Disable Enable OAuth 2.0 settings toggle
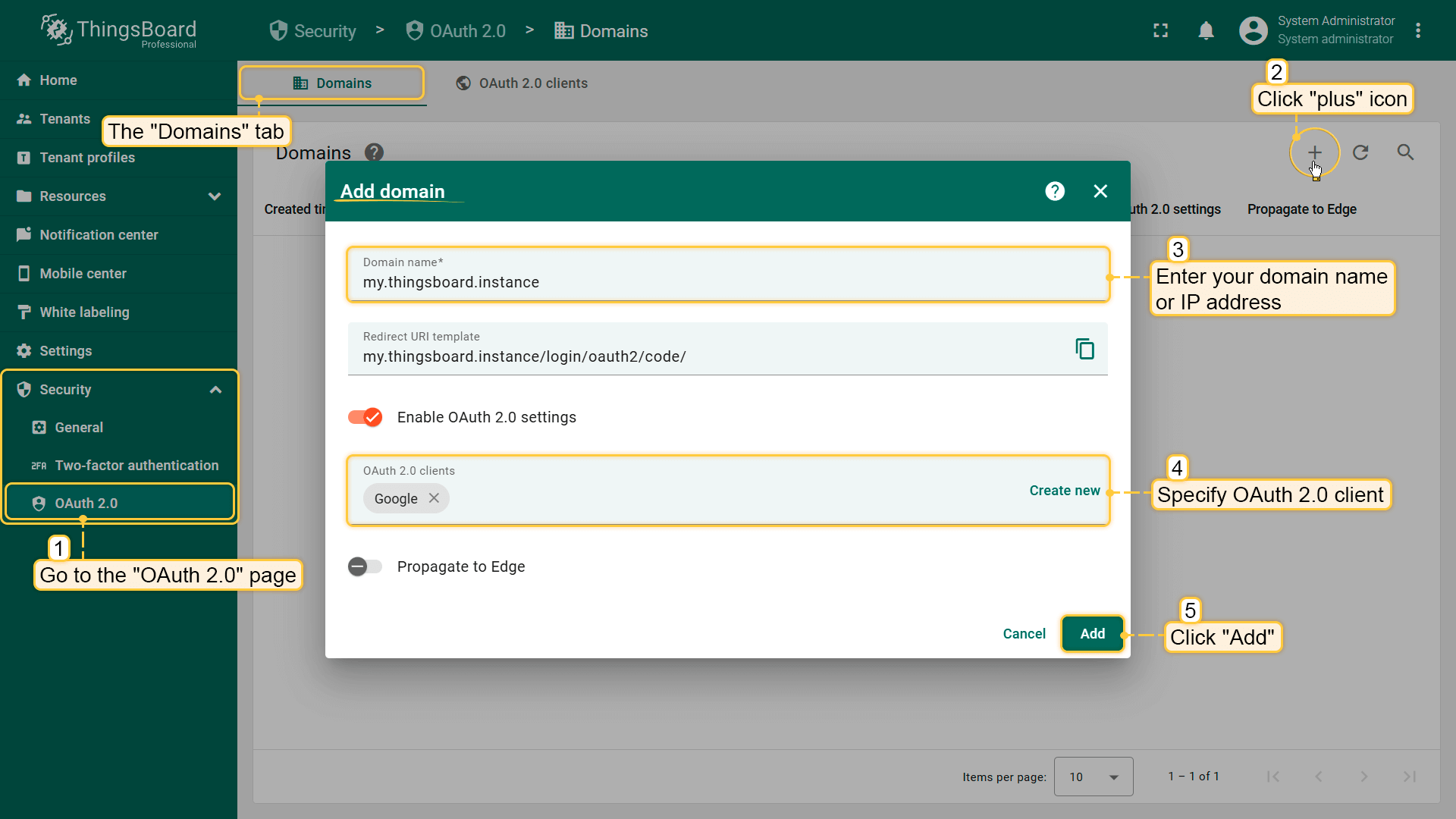 point(366,417)
